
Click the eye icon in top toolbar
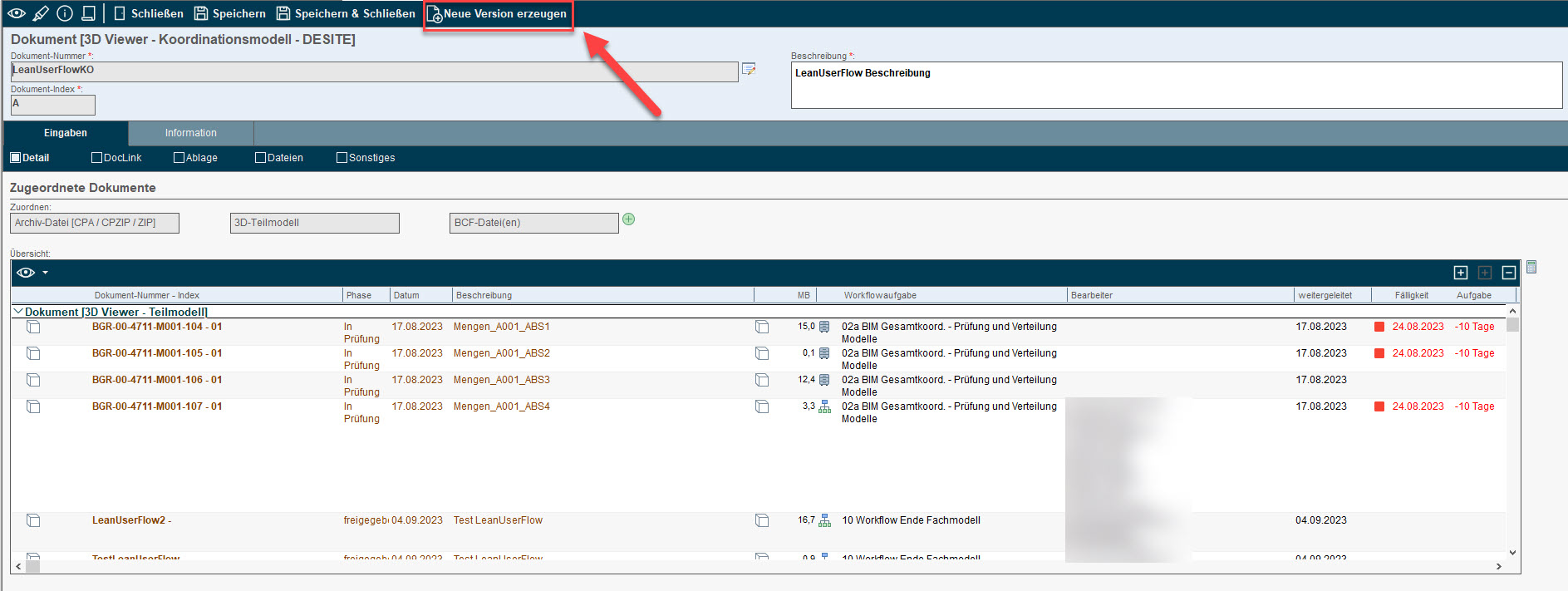(x=17, y=13)
